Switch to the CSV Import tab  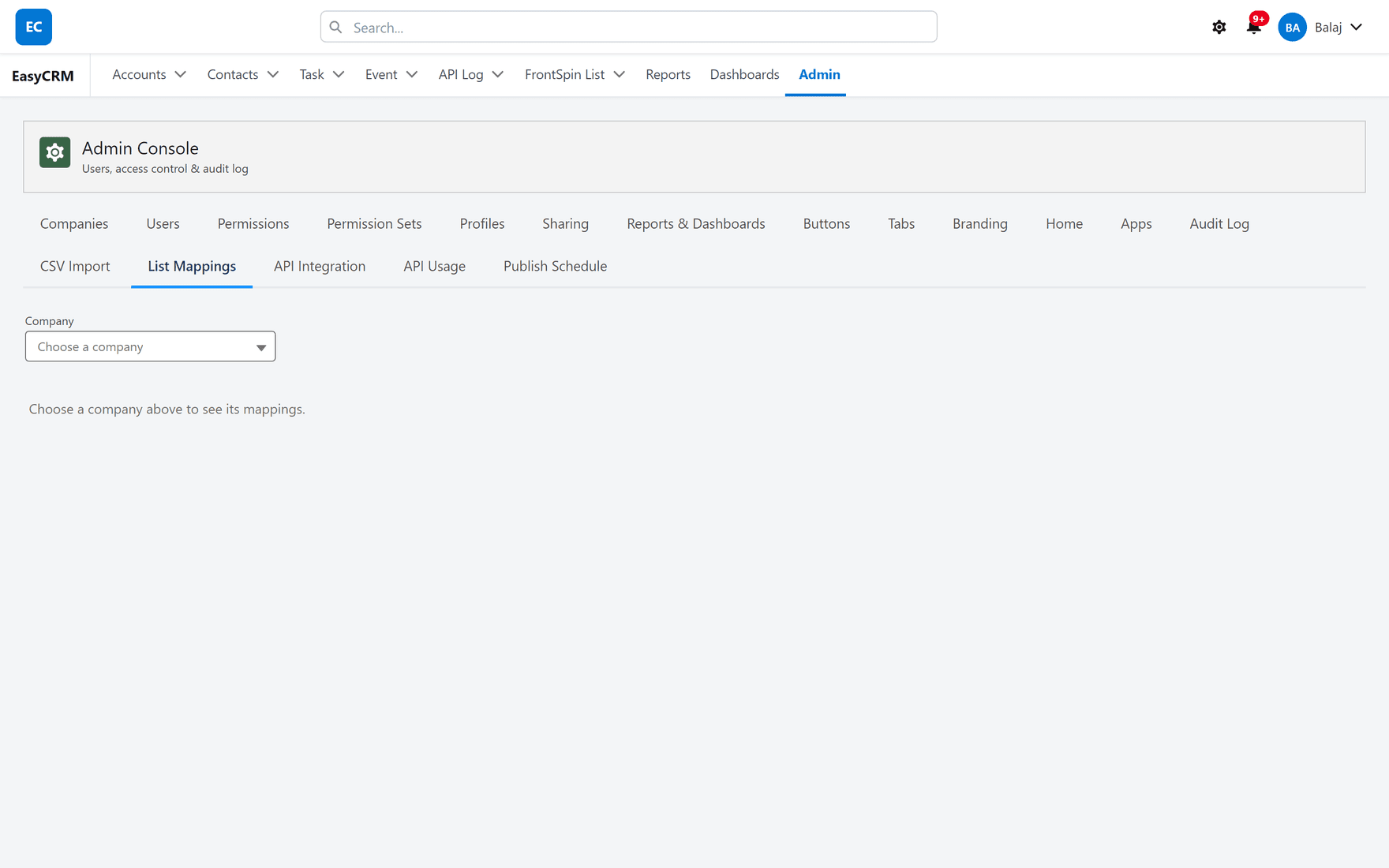tap(75, 266)
